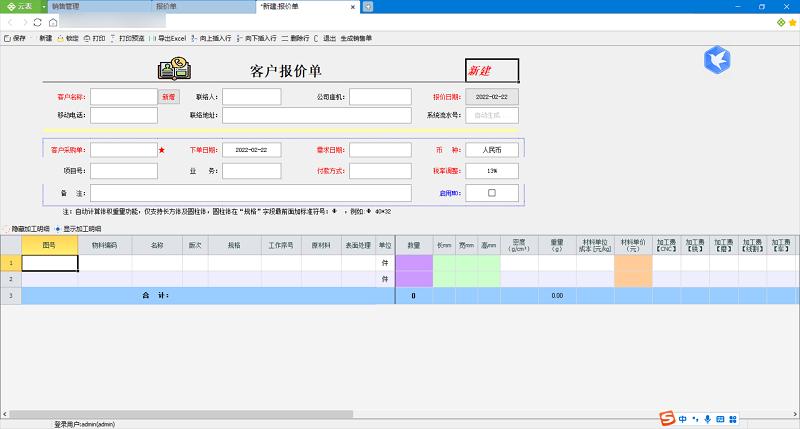The height and width of the screenshot is (429, 800).
Task: Enable the 启用 checkbox
Action: pyautogui.click(x=492, y=193)
